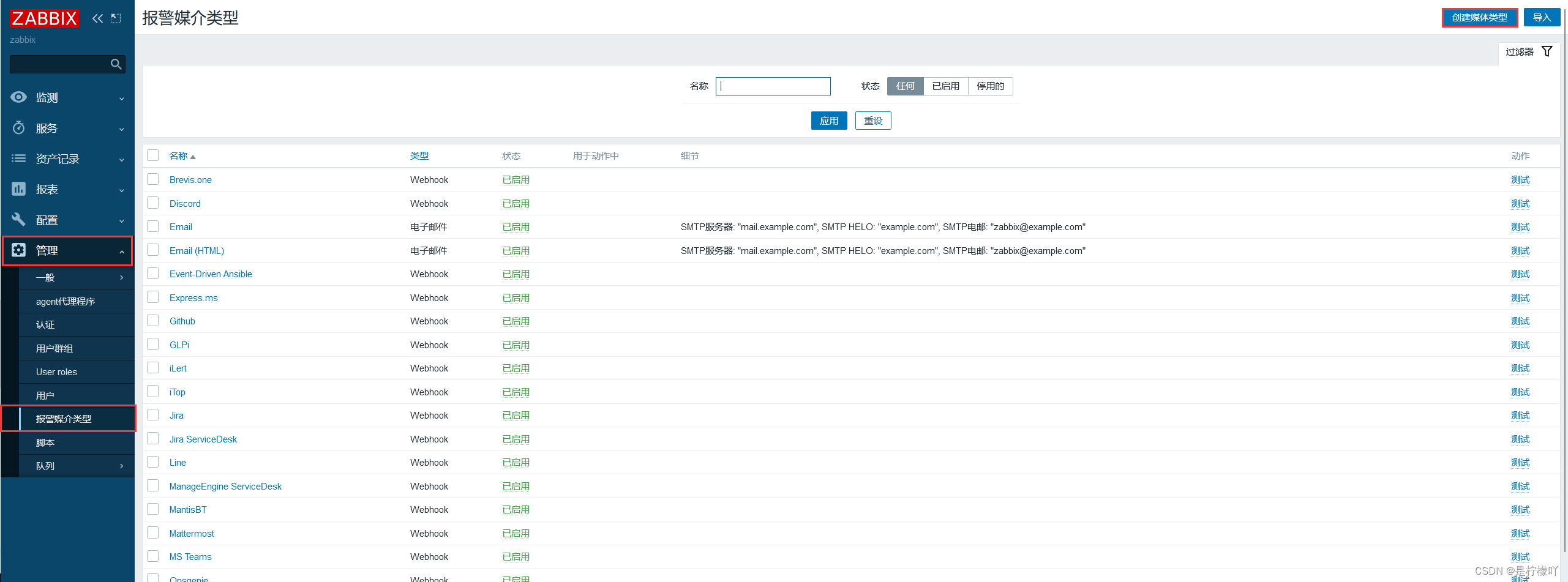Focus the 名称 filter input field

tap(773, 86)
